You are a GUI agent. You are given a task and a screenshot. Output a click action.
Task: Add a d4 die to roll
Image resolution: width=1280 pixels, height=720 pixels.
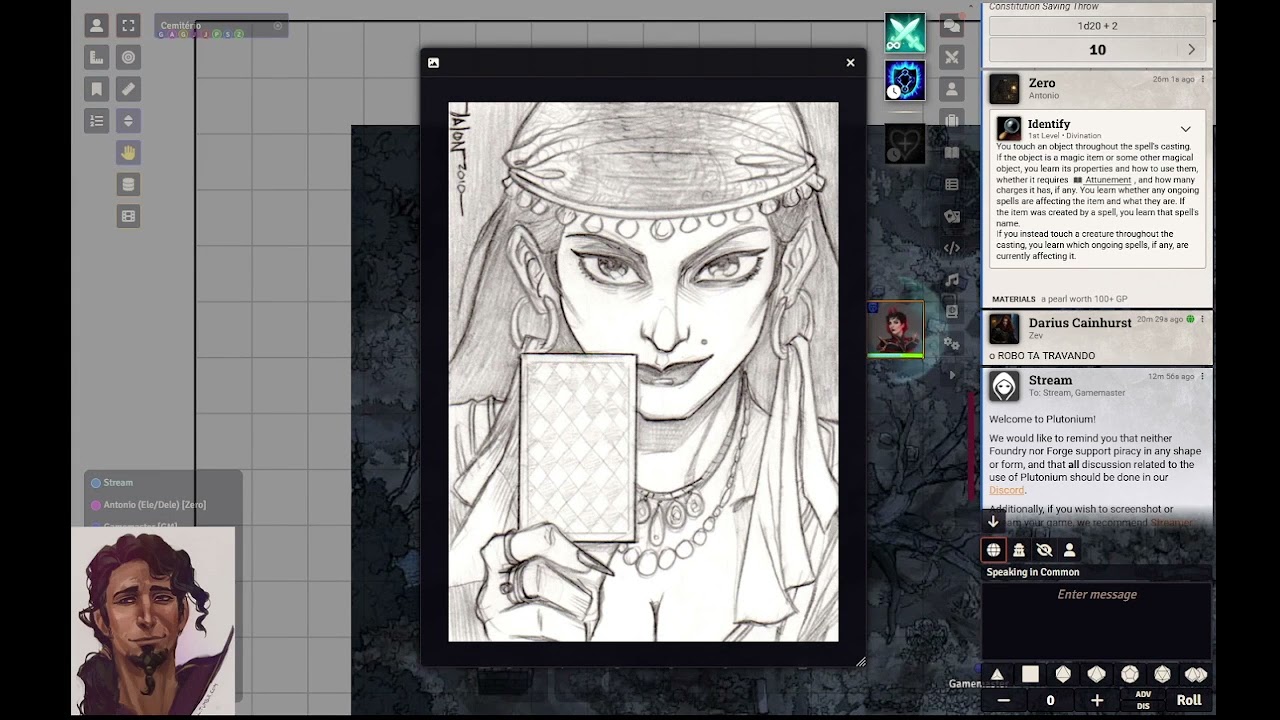tap(997, 675)
